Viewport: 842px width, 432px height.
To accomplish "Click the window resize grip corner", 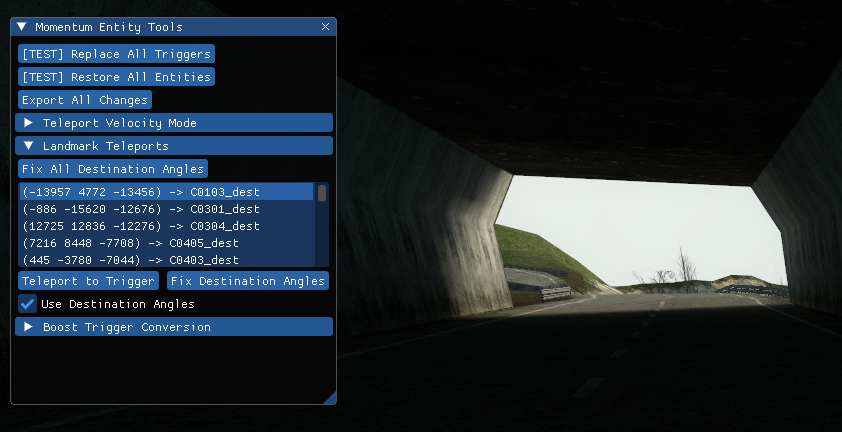I will pos(330,398).
